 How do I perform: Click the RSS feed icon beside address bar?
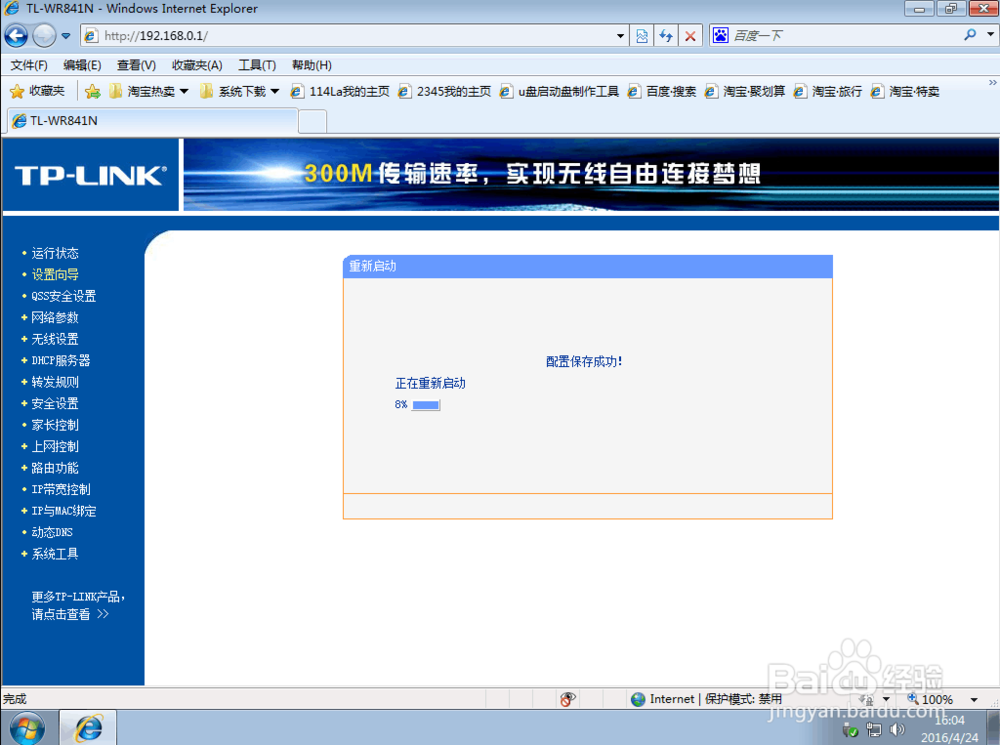click(641, 35)
